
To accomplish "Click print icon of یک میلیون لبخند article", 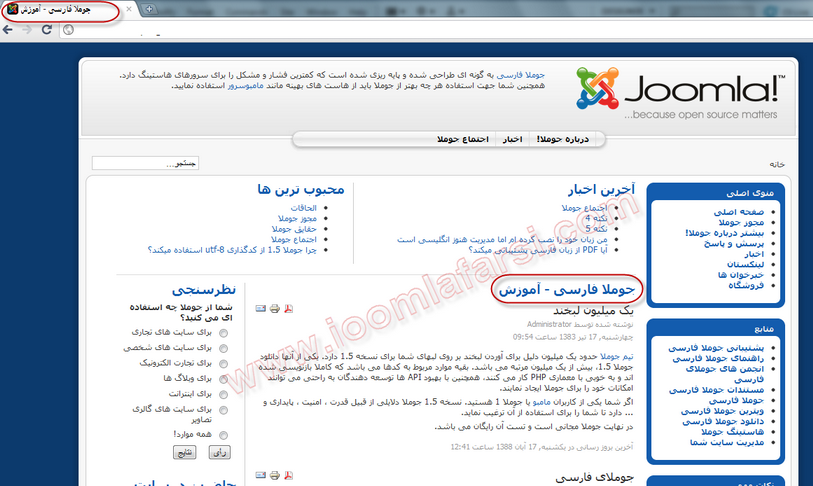I will pos(275,309).
